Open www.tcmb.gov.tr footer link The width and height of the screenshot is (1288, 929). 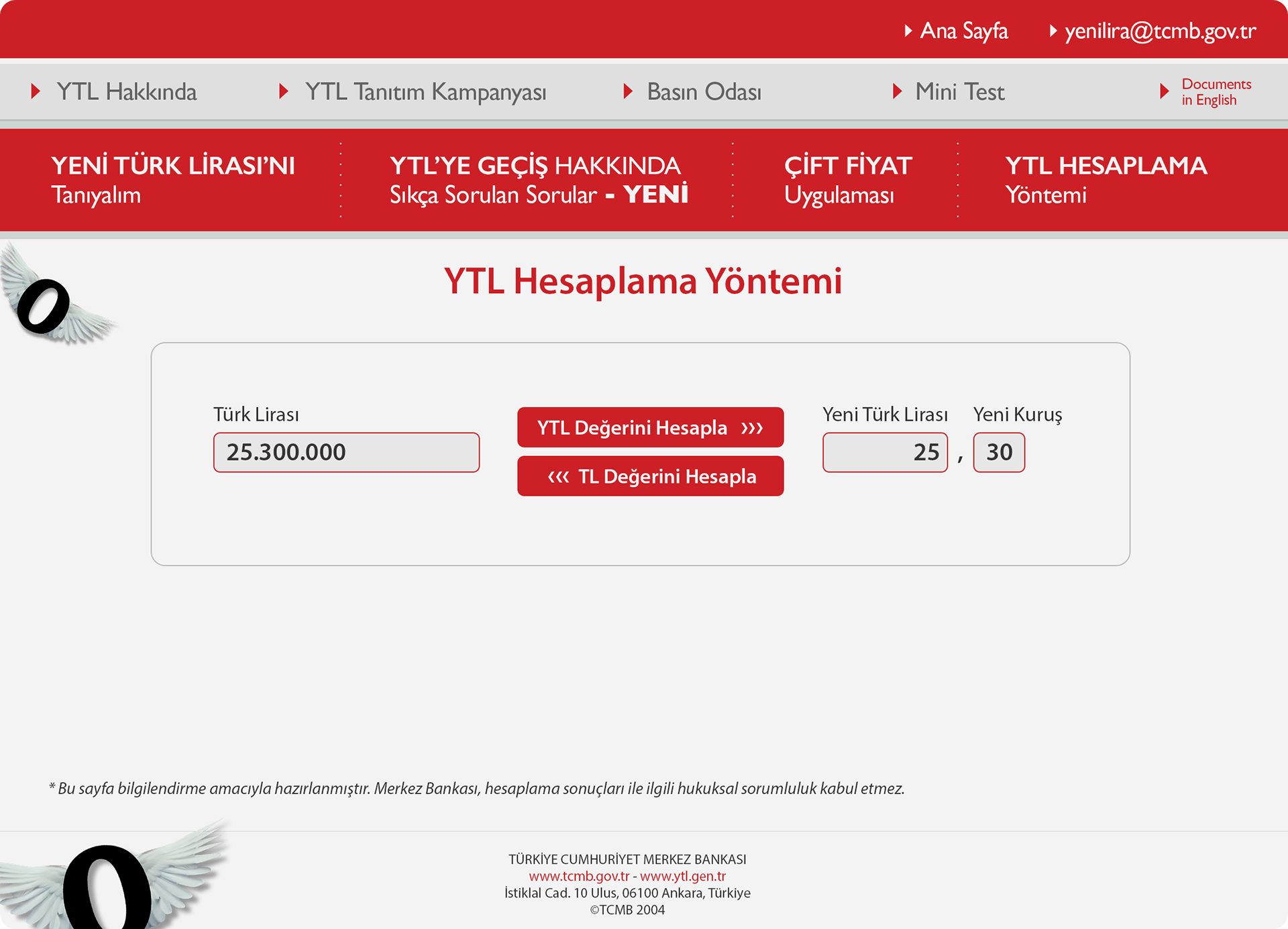pyautogui.click(x=579, y=876)
